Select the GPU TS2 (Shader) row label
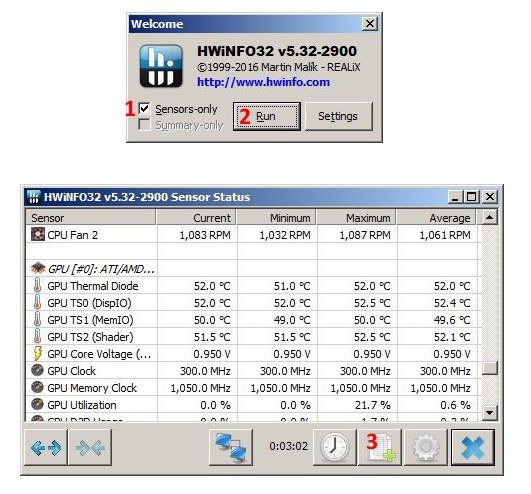 tap(90, 337)
